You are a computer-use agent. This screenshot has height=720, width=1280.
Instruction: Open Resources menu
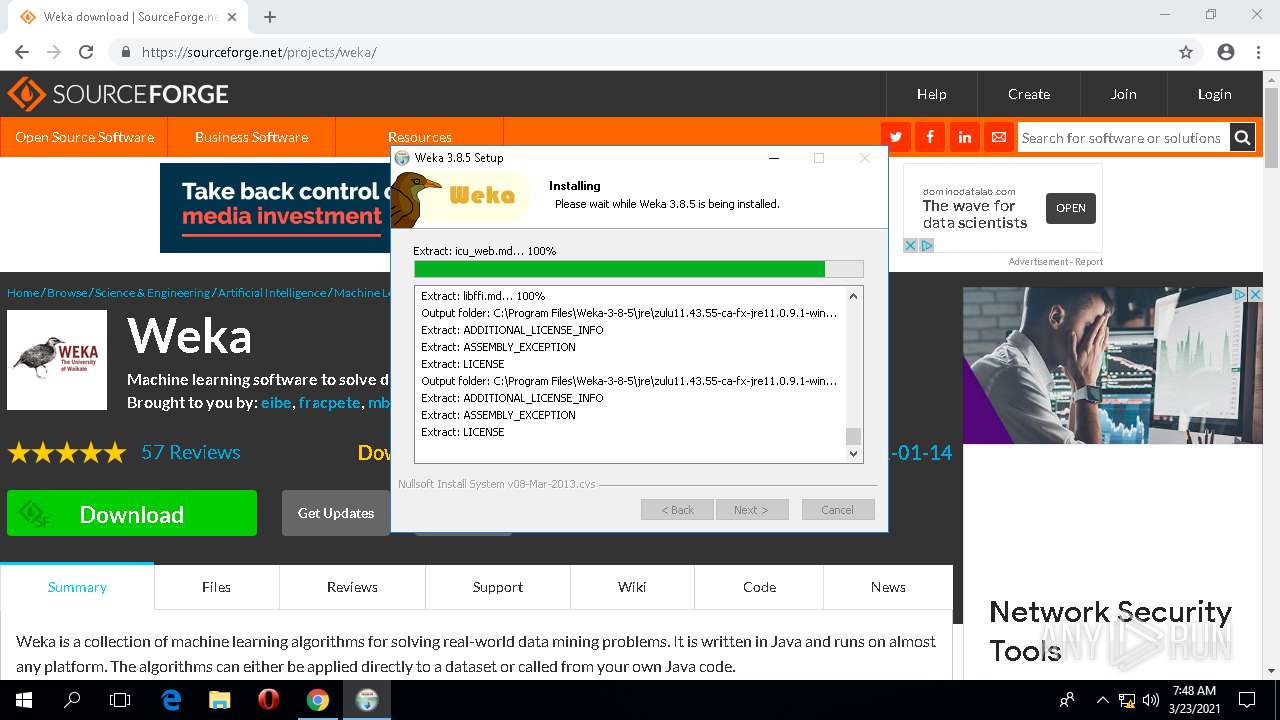point(419,137)
